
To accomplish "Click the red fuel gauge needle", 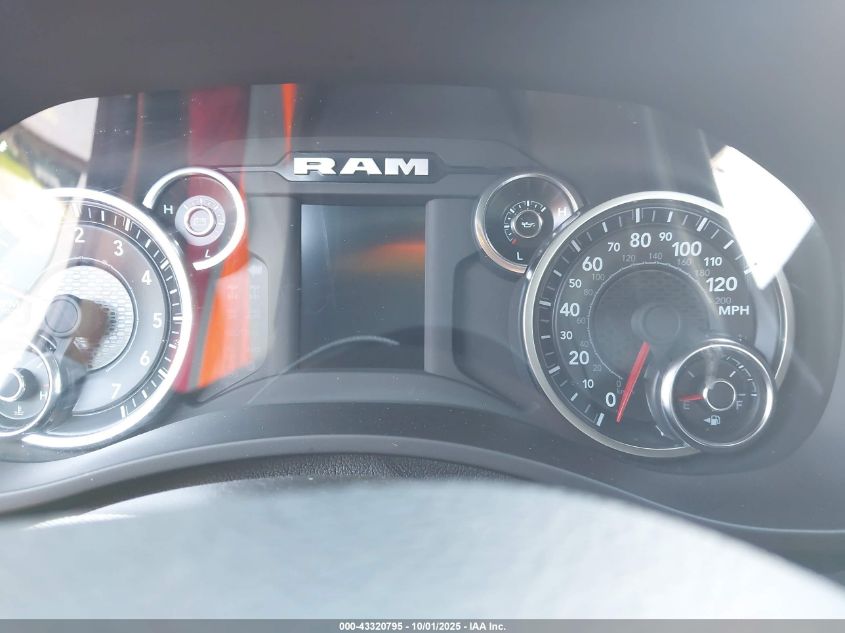I will pos(692,398).
